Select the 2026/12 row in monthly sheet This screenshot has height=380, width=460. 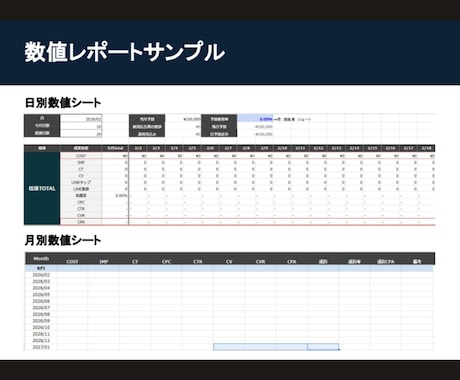(x=229, y=340)
